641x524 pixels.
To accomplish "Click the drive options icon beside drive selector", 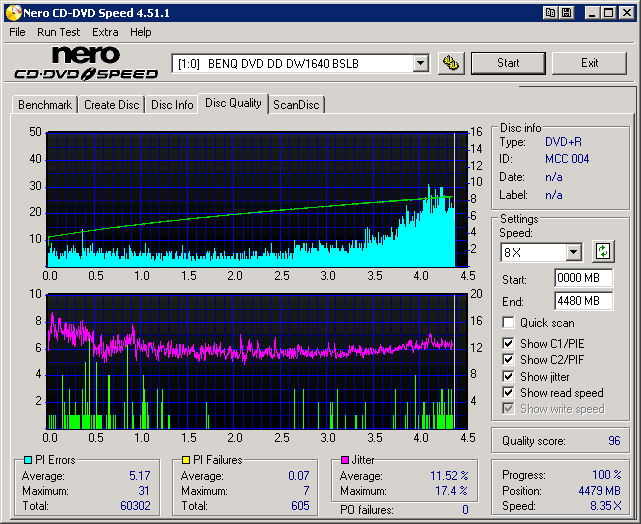I will coord(451,63).
